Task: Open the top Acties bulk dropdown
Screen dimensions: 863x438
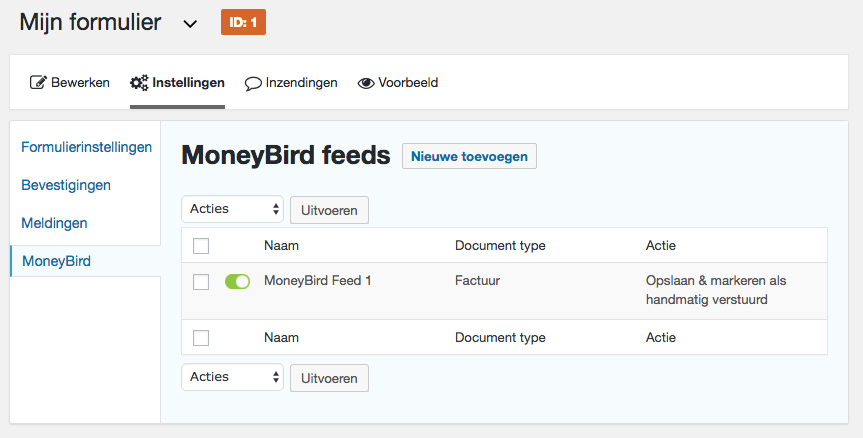Action: point(232,210)
